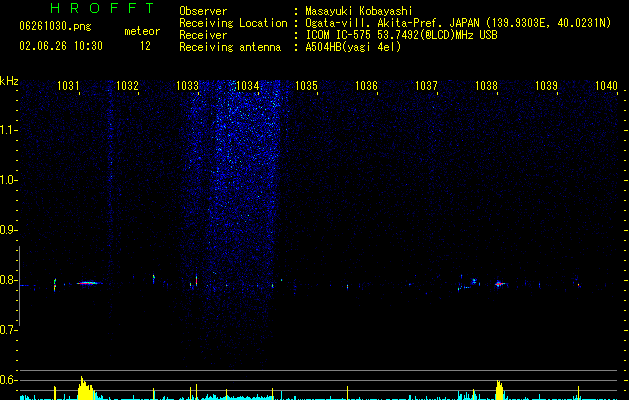Click the date stamp 02.06.26 10:30

(61, 46)
